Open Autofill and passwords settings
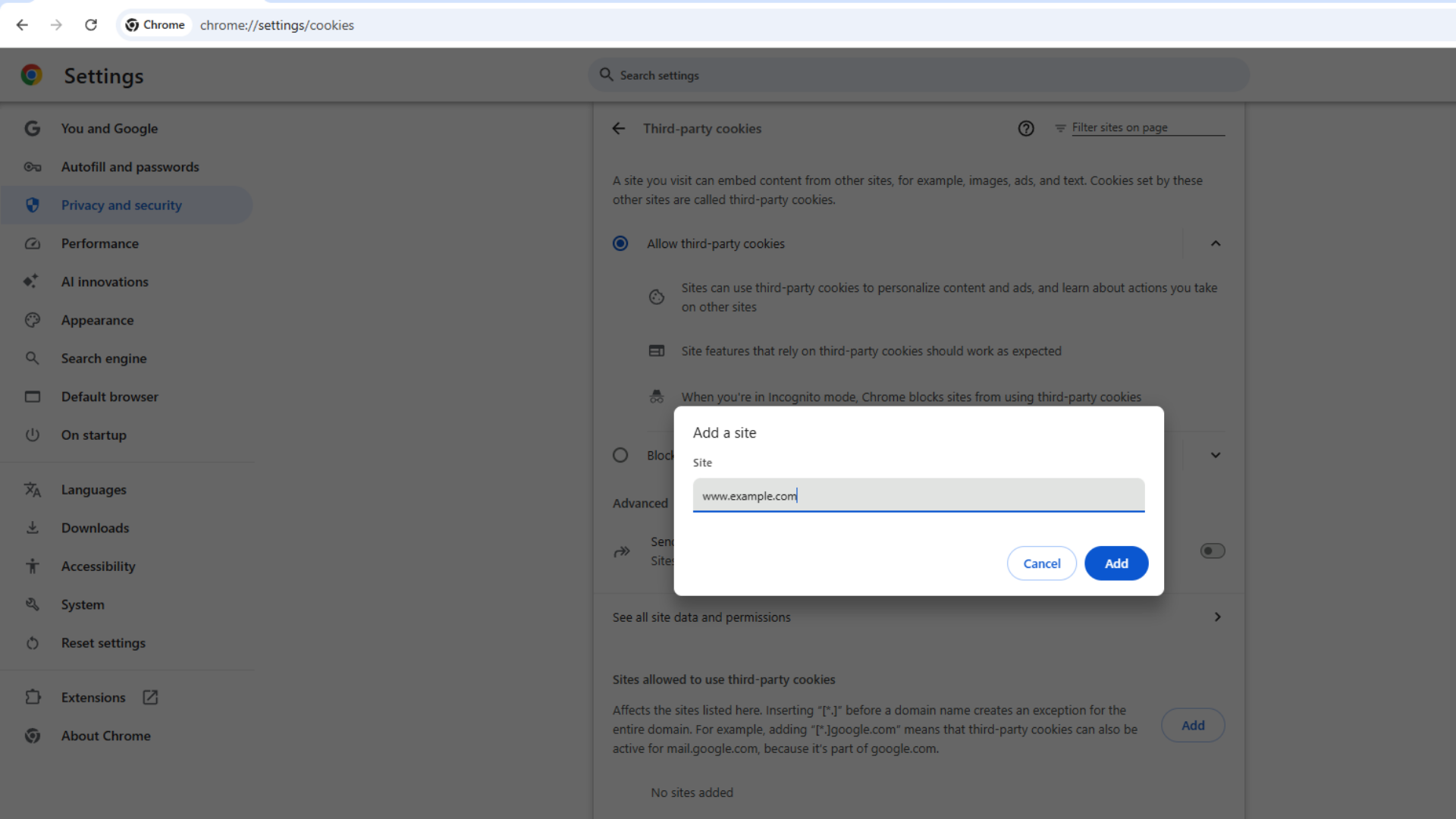This screenshot has width=1456, height=819. tap(130, 167)
